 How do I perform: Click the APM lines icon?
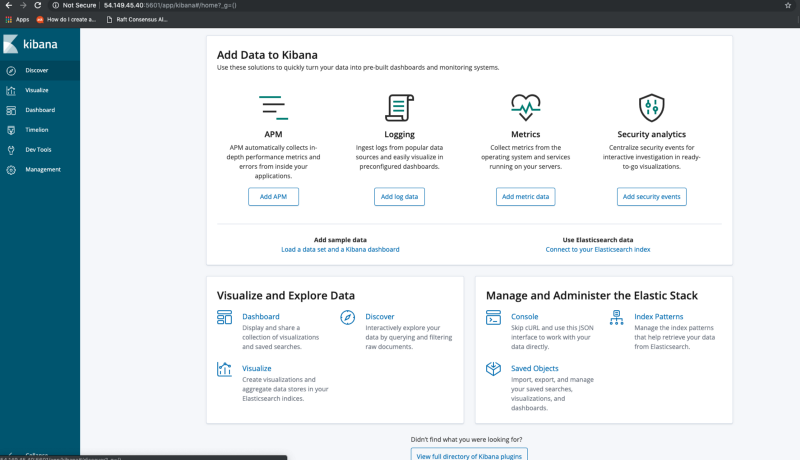click(273, 108)
